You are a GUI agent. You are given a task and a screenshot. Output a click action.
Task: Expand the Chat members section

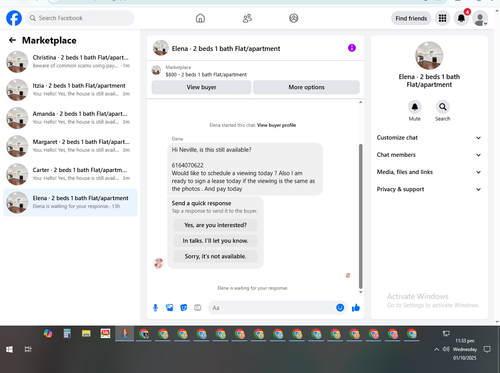(429, 155)
